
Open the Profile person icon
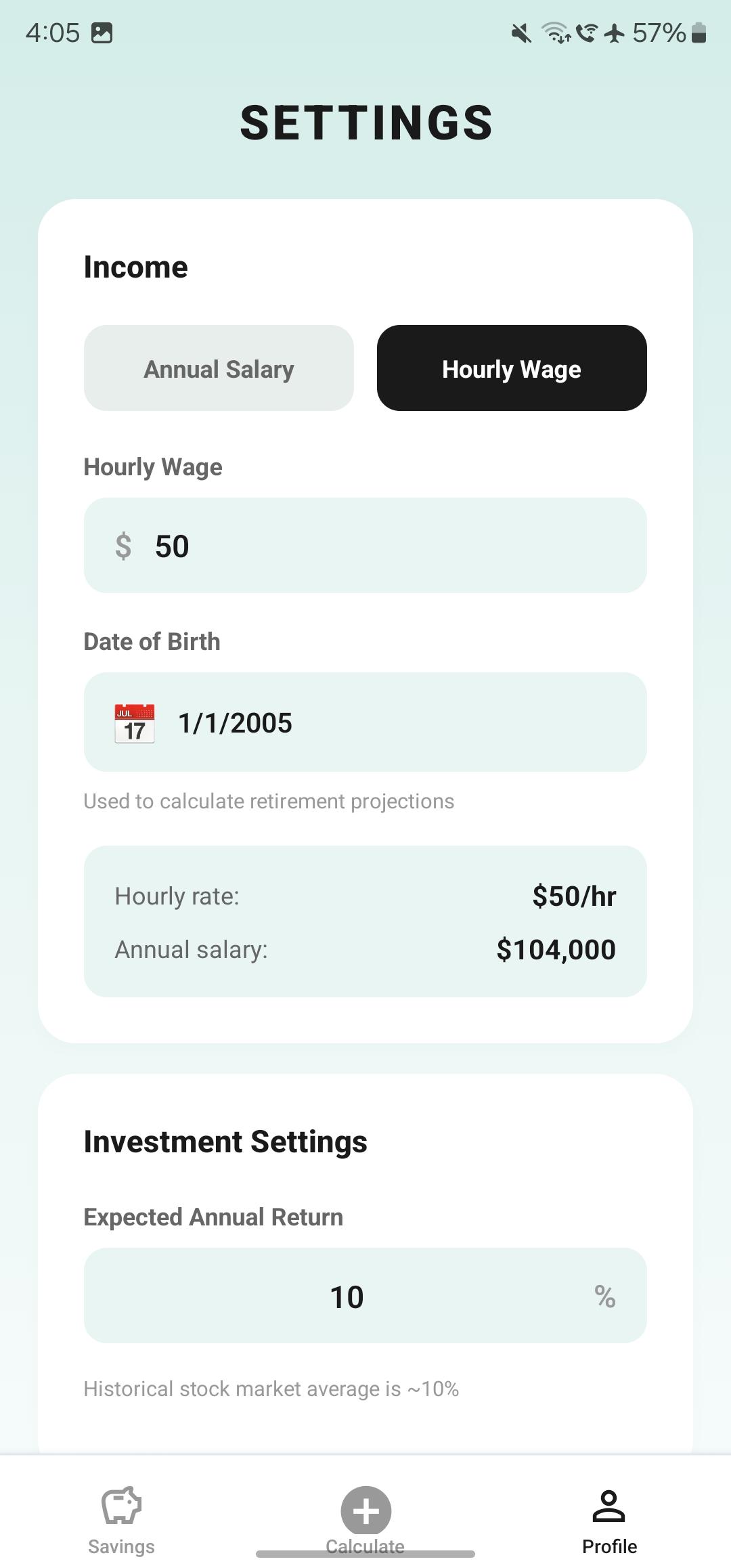[608, 1505]
